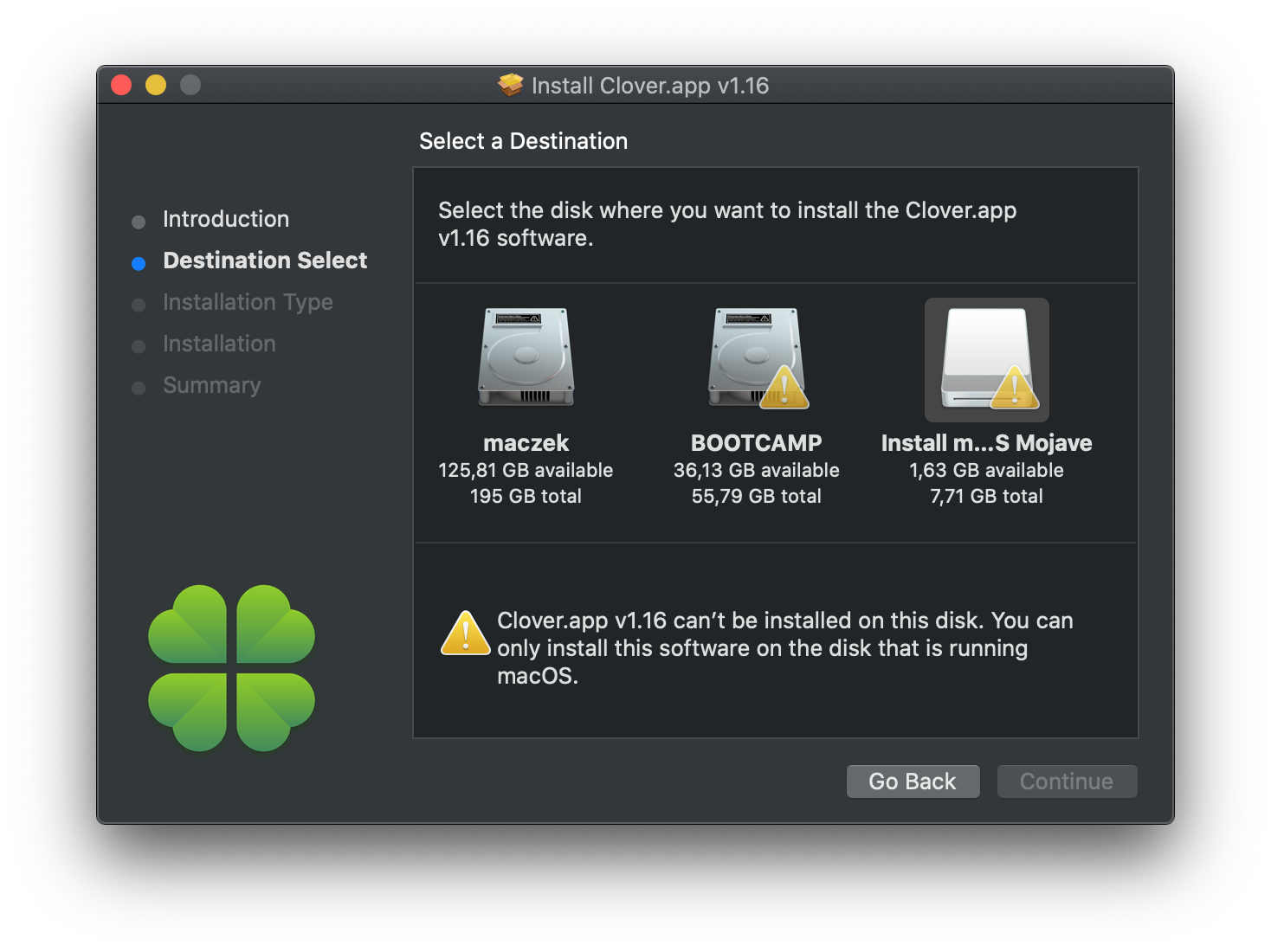Select the maczek hard disk icon

pyautogui.click(x=526, y=357)
